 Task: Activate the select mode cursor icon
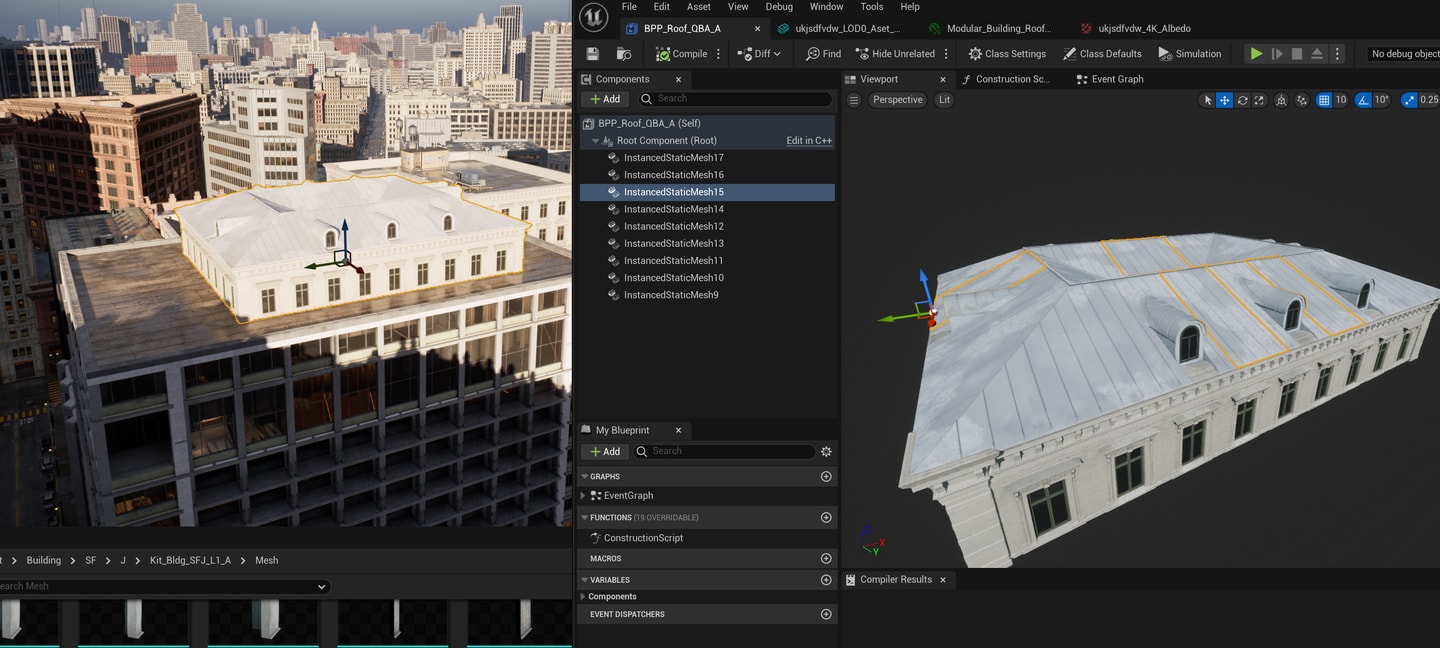(x=1208, y=100)
